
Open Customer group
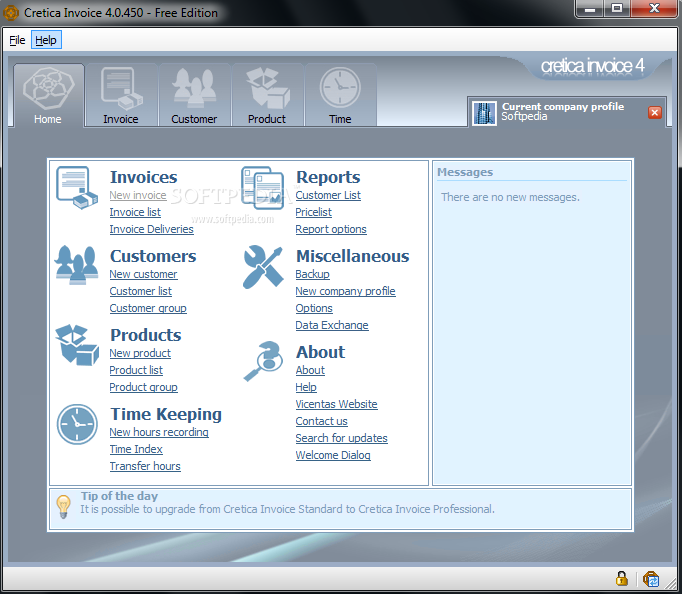(148, 308)
